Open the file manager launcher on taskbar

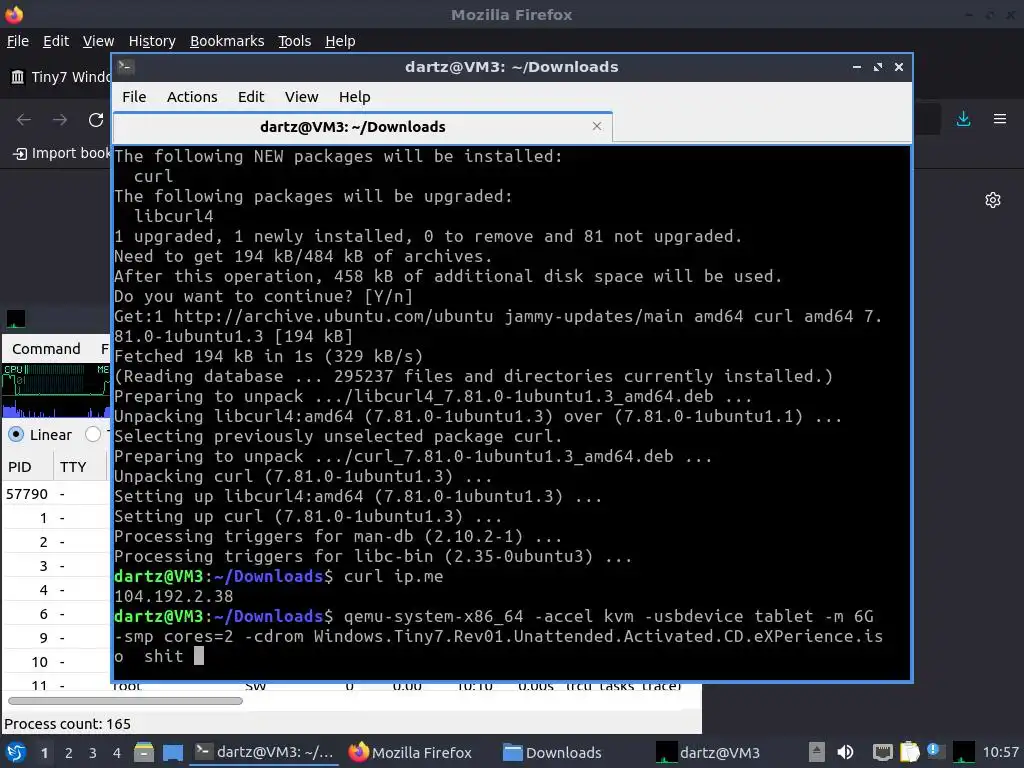click(144, 753)
